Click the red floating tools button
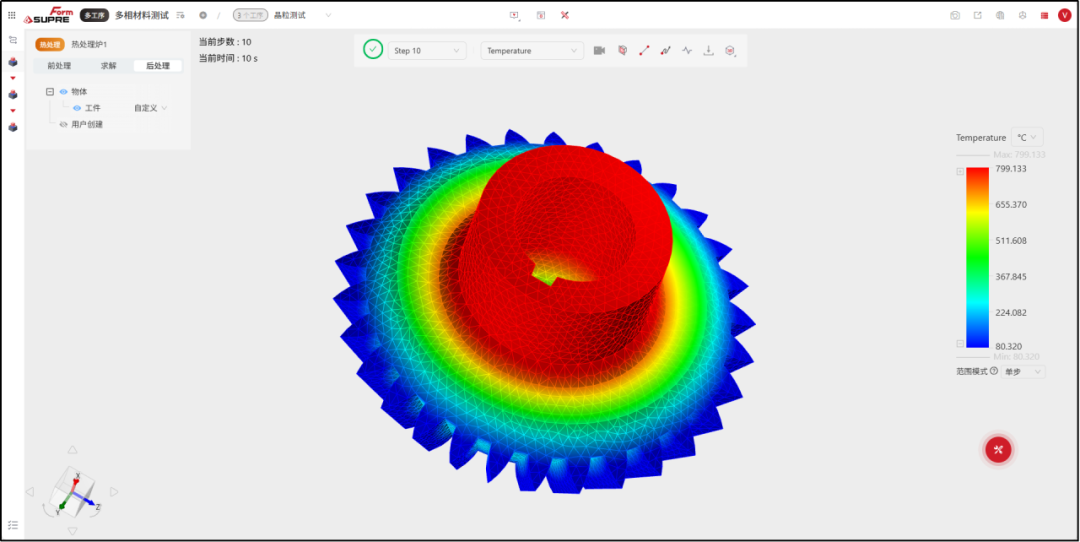 coord(998,450)
